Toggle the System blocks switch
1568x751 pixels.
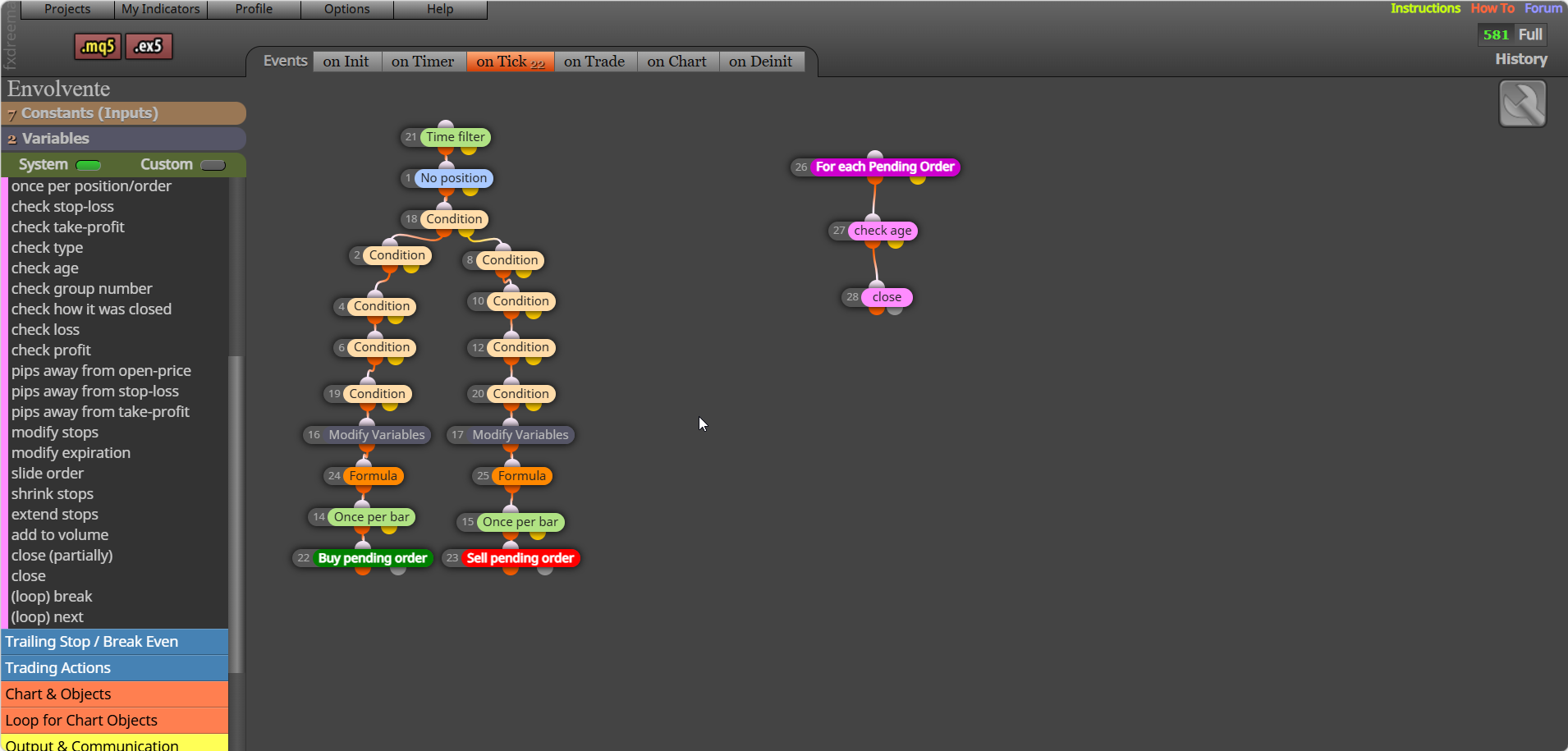[x=89, y=165]
